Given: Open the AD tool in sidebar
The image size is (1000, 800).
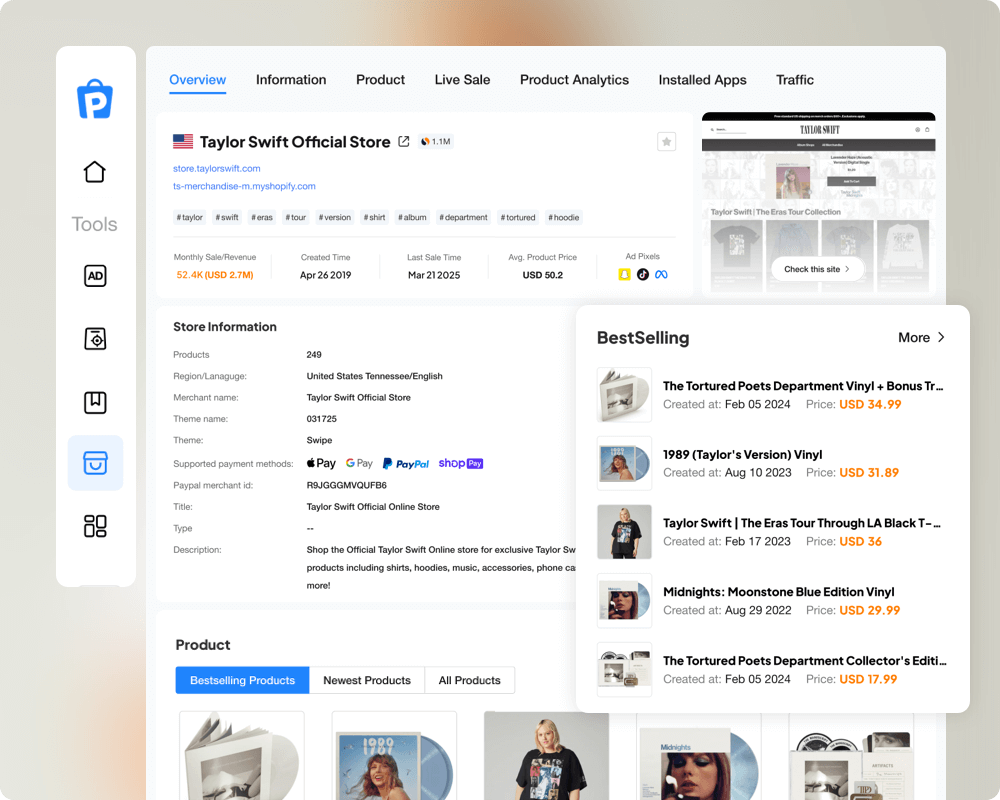Looking at the screenshot, I should pos(95,276).
